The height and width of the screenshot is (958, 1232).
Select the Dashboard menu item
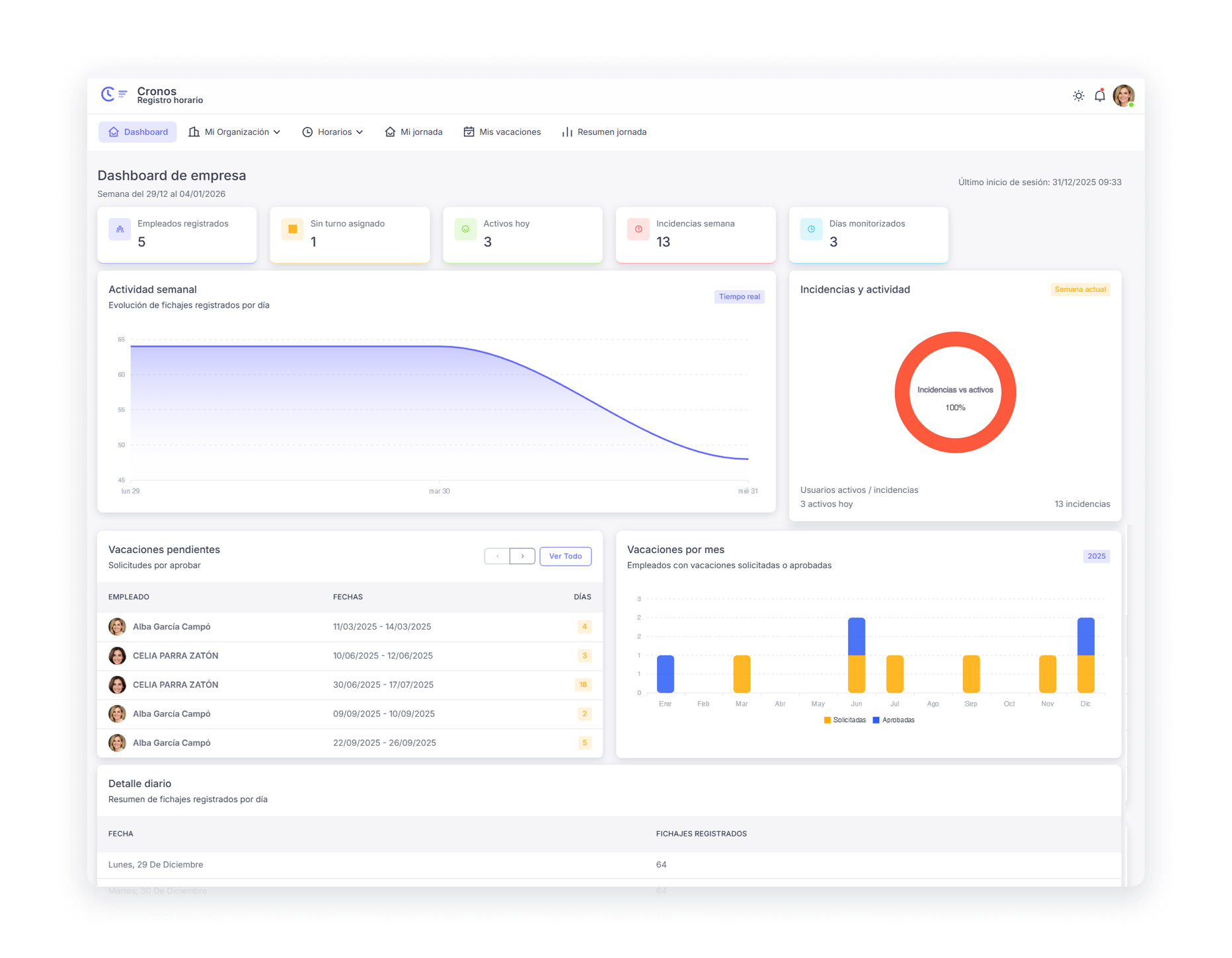click(137, 131)
